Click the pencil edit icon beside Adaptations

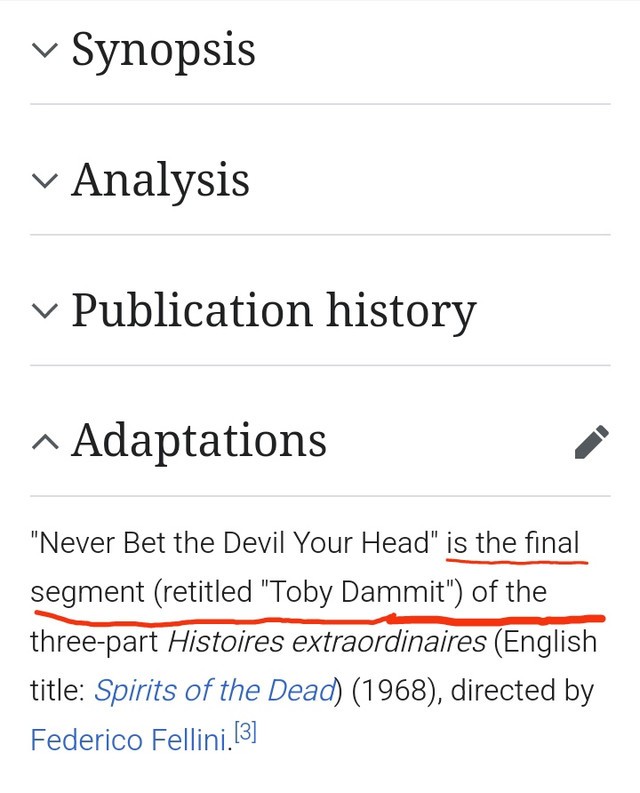point(591,442)
